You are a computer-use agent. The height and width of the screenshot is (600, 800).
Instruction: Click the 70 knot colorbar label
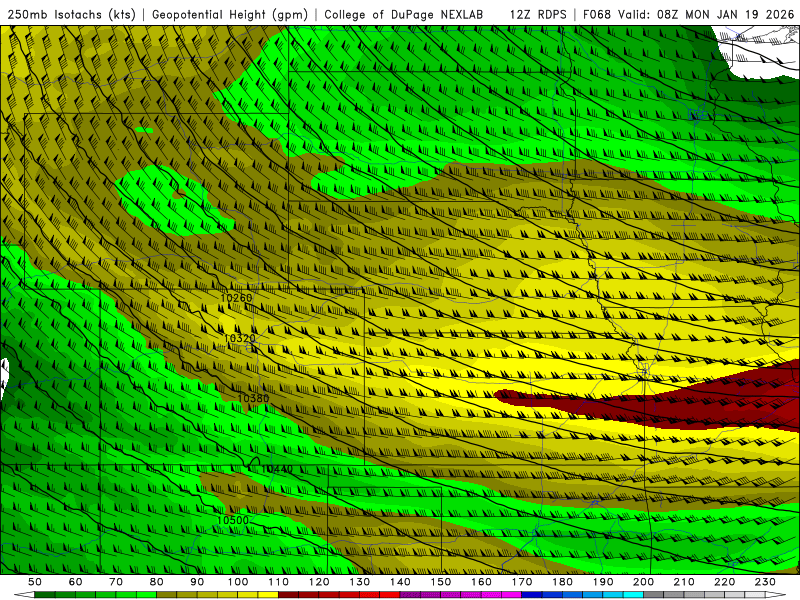tap(116, 582)
